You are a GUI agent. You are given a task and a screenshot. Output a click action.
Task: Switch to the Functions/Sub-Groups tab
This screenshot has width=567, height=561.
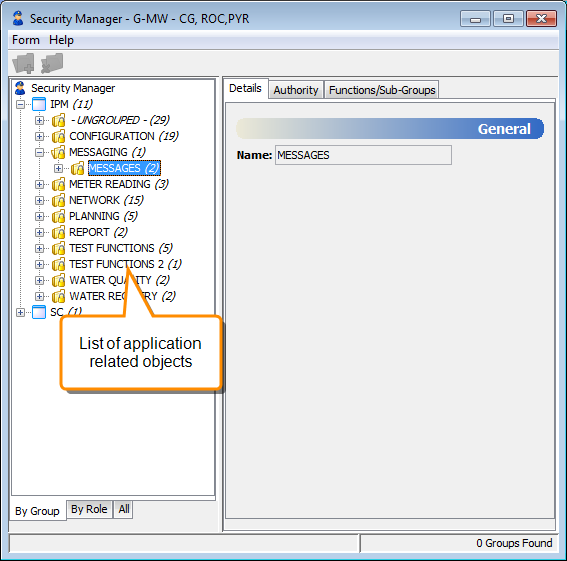[382, 90]
